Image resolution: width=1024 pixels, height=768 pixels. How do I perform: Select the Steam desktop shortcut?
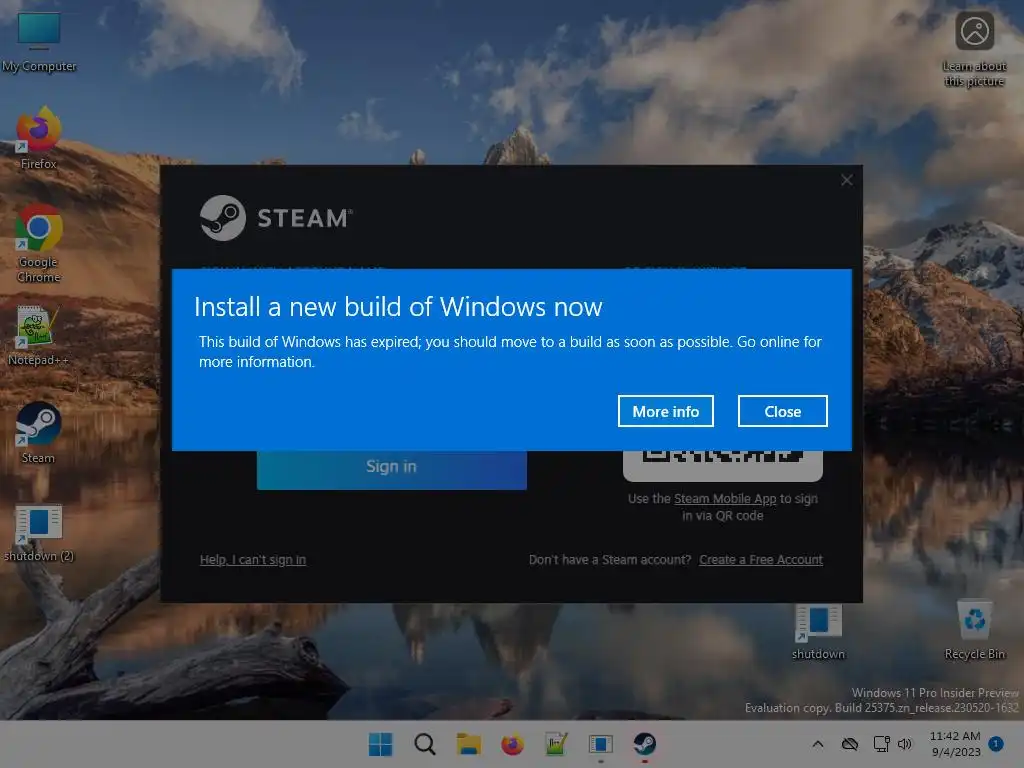pyautogui.click(x=39, y=433)
